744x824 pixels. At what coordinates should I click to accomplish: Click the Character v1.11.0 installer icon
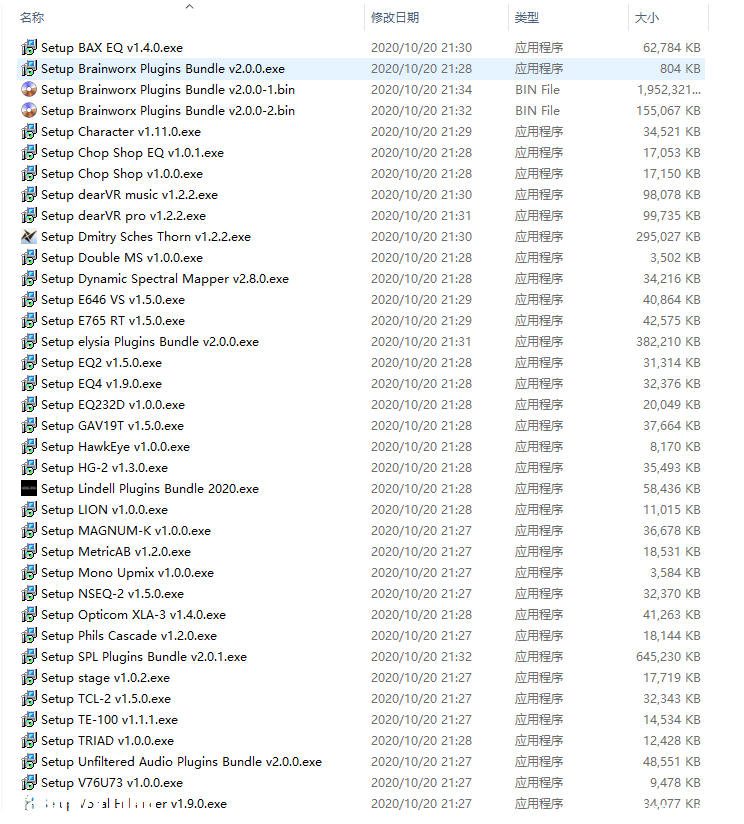coord(29,131)
